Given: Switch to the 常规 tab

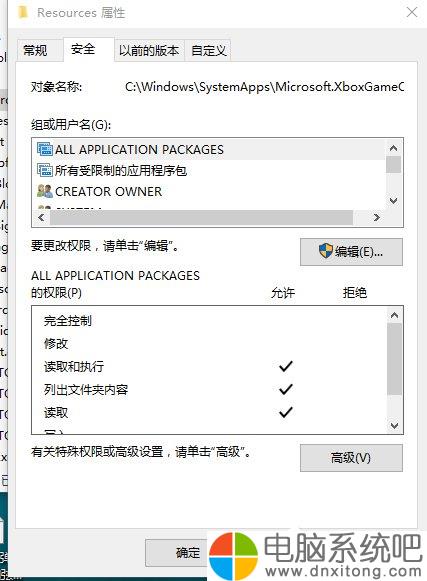Looking at the screenshot, I should tap(35, 50).
